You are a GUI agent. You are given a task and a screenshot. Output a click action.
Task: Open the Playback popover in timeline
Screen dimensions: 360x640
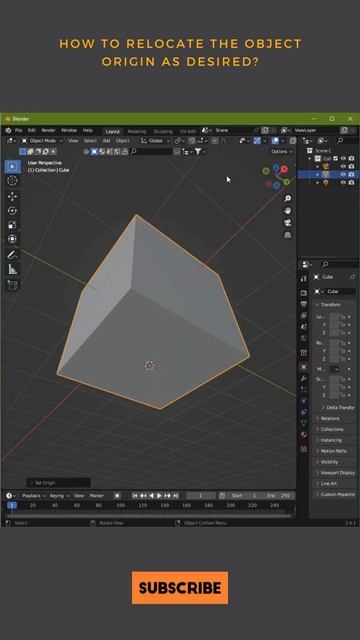33,496
